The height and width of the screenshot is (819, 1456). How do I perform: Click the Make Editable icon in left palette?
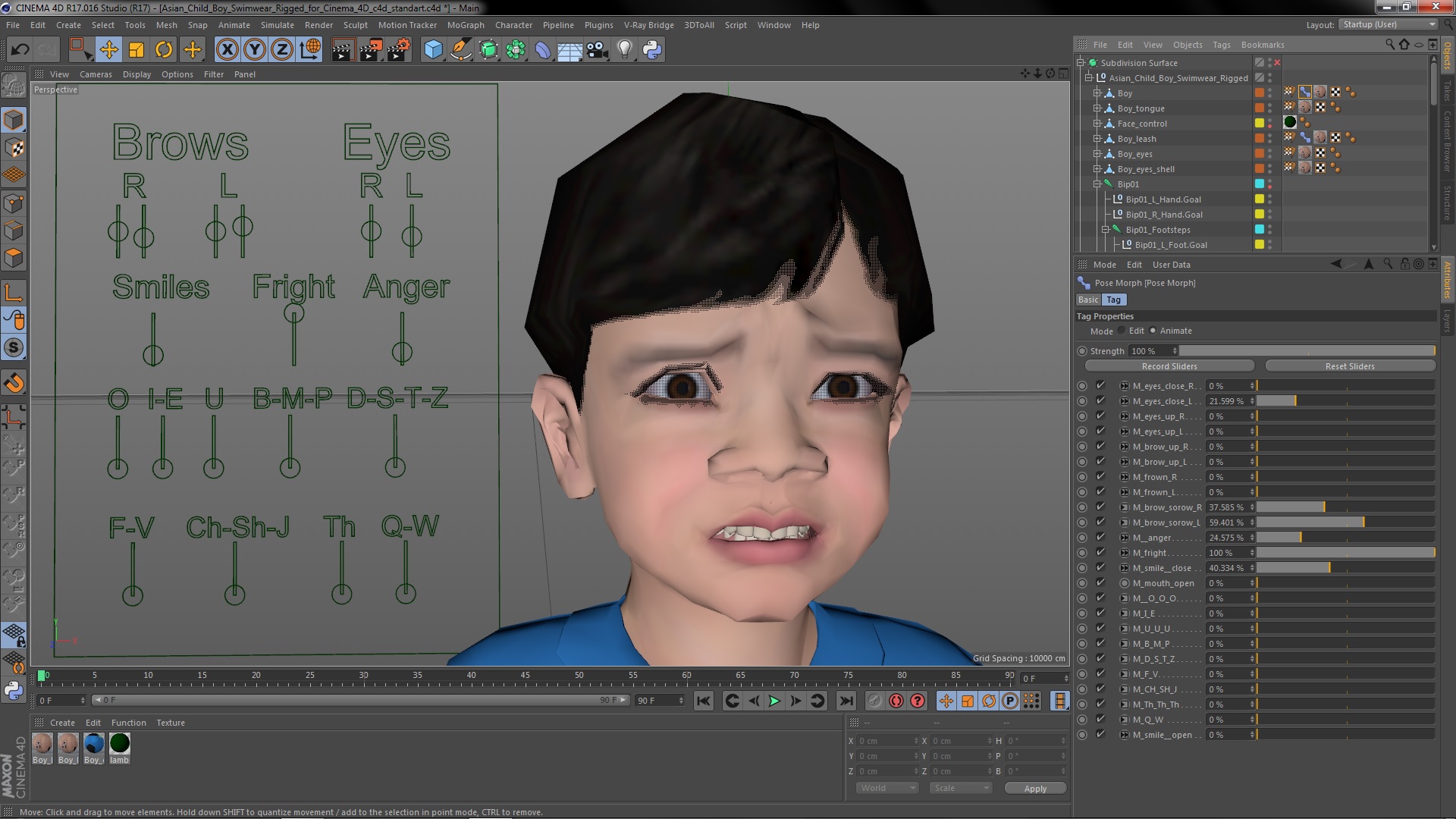[14, 86]
